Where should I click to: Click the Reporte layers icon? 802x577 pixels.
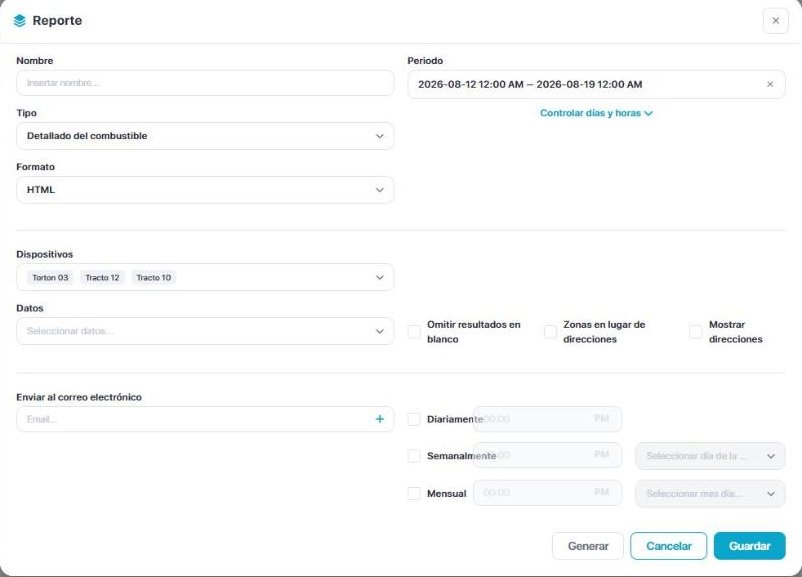click(x=19, y=20)
